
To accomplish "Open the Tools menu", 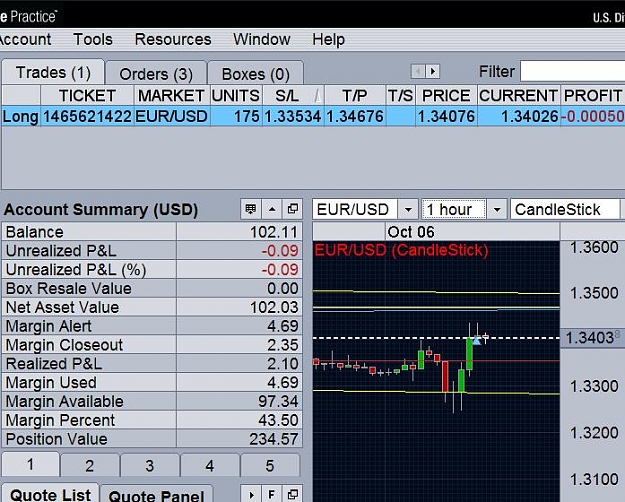I will [x=93, y=39].
